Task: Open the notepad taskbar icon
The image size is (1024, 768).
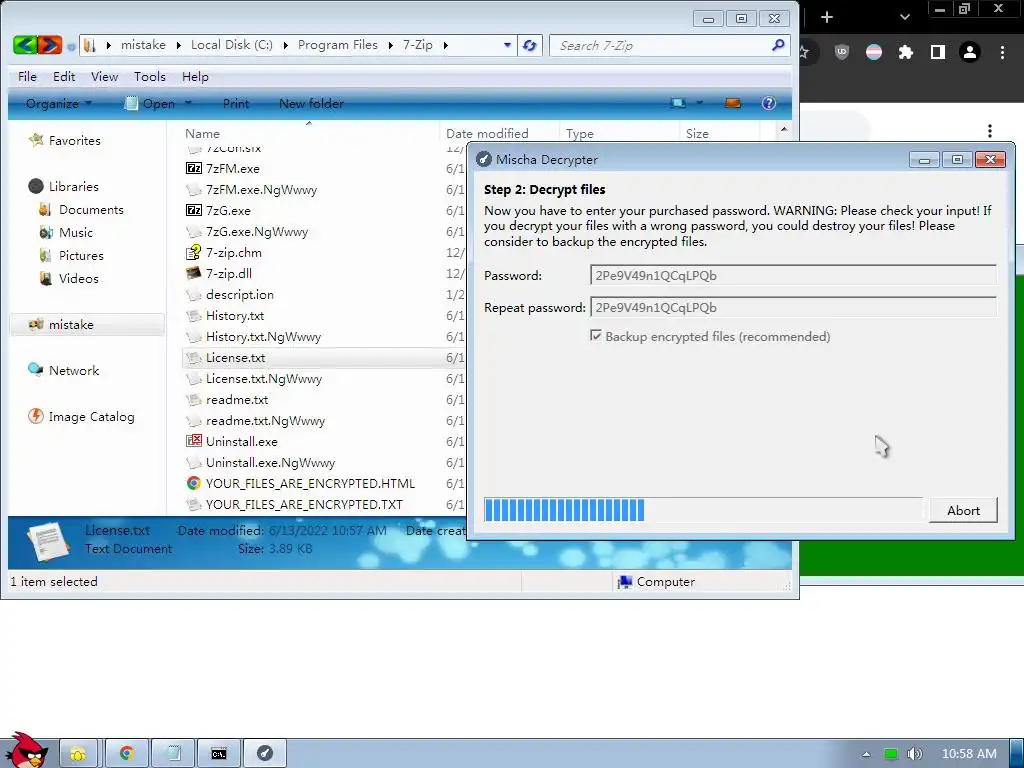Action: (174, 754)
